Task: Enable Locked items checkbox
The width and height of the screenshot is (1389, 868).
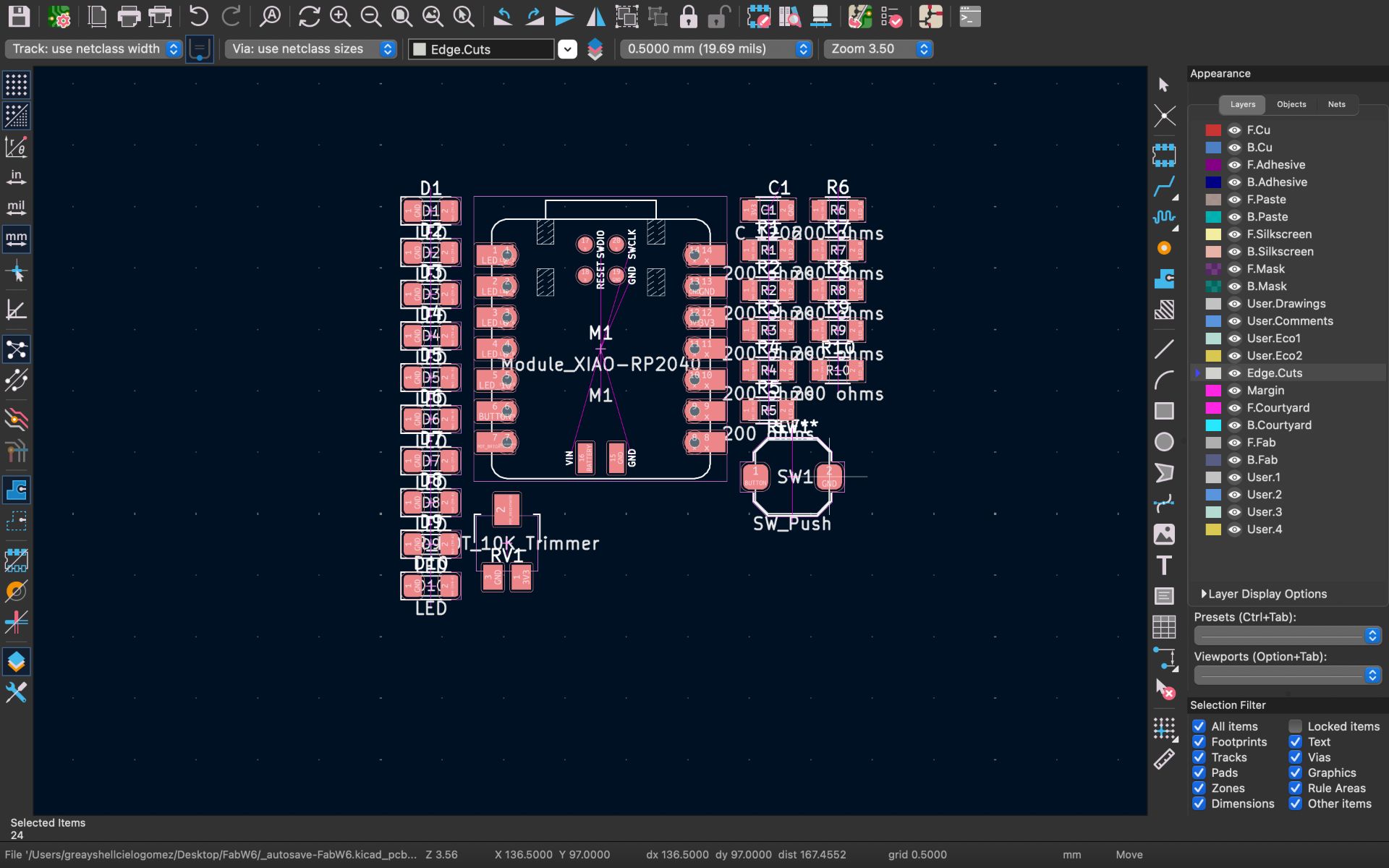Action: [1295, 726]
